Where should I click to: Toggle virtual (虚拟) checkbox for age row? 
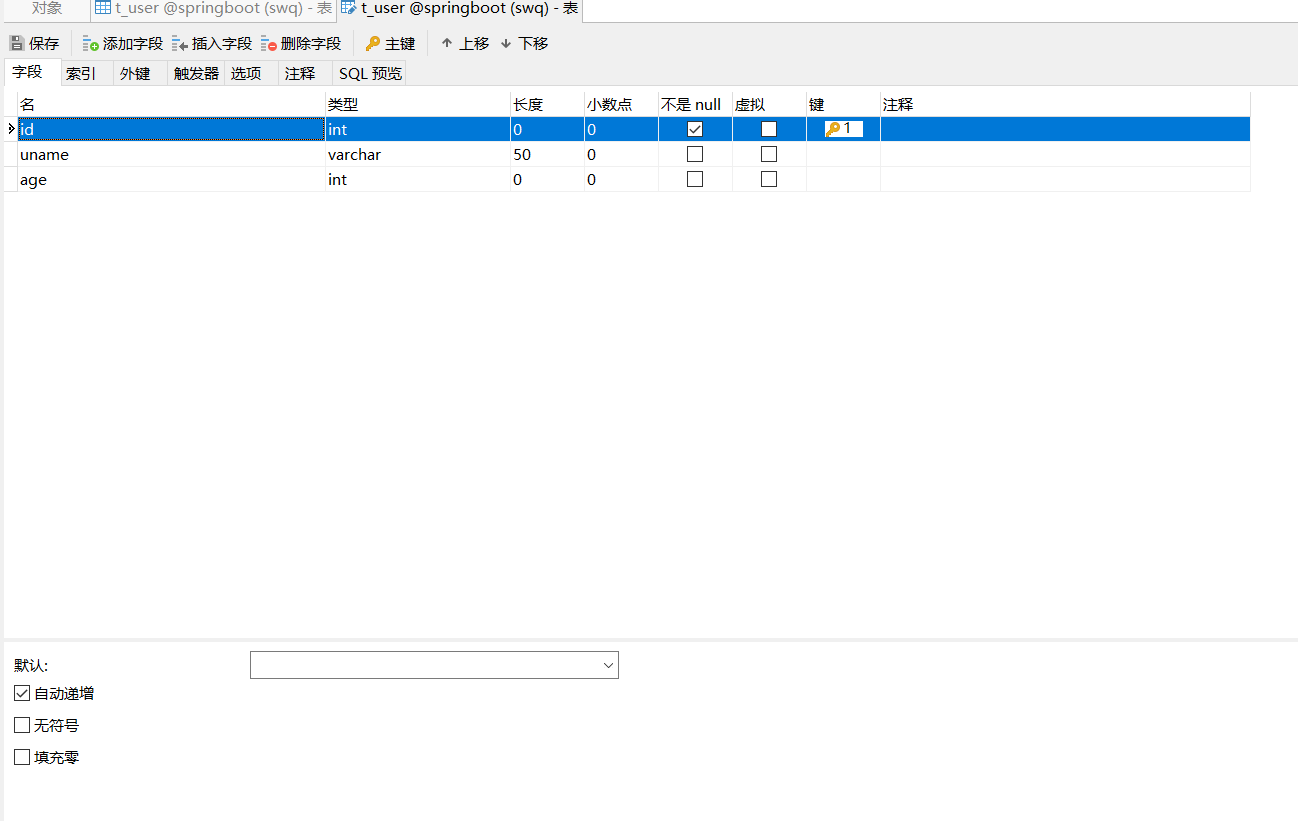769,179
